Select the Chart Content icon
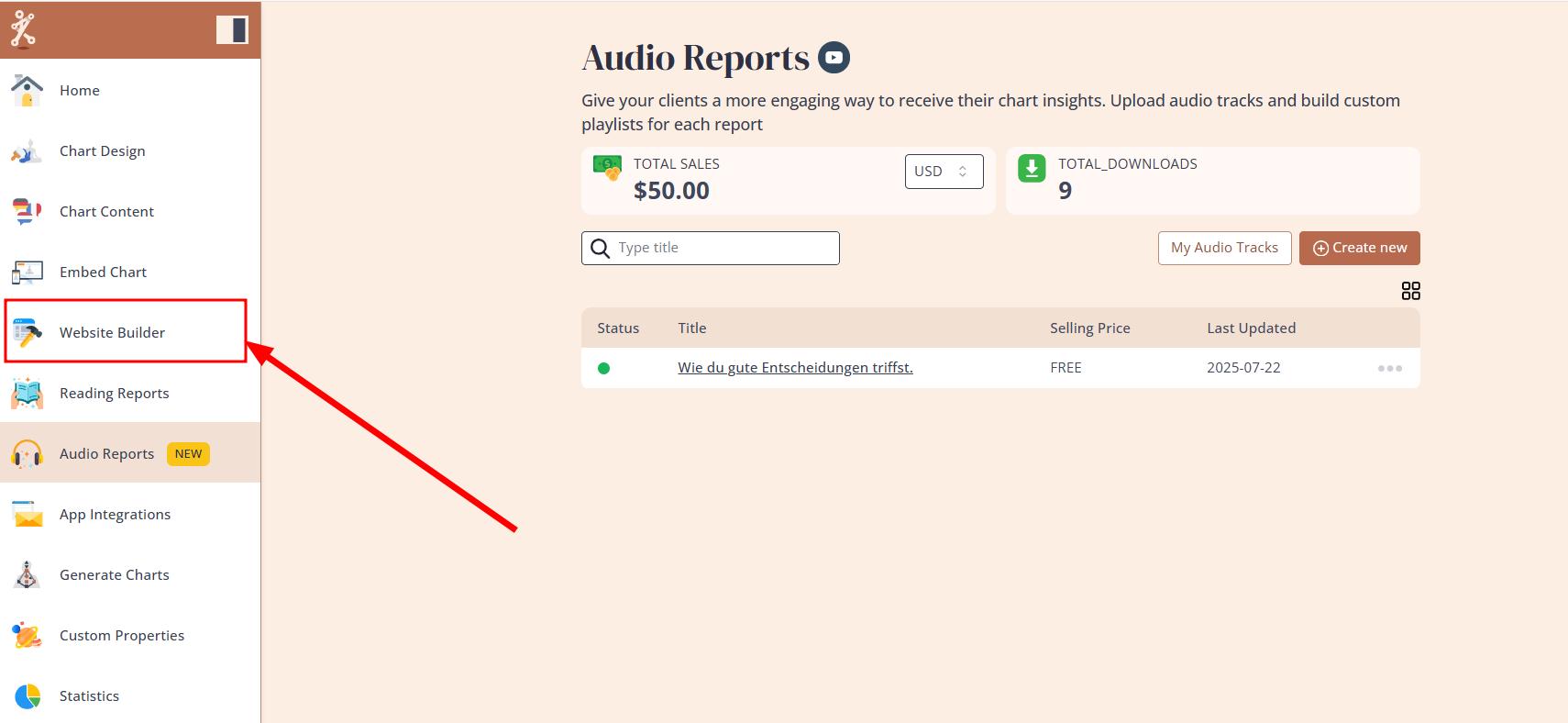The width and height of the screenshot is (1568, 723). tap(28, 212)
